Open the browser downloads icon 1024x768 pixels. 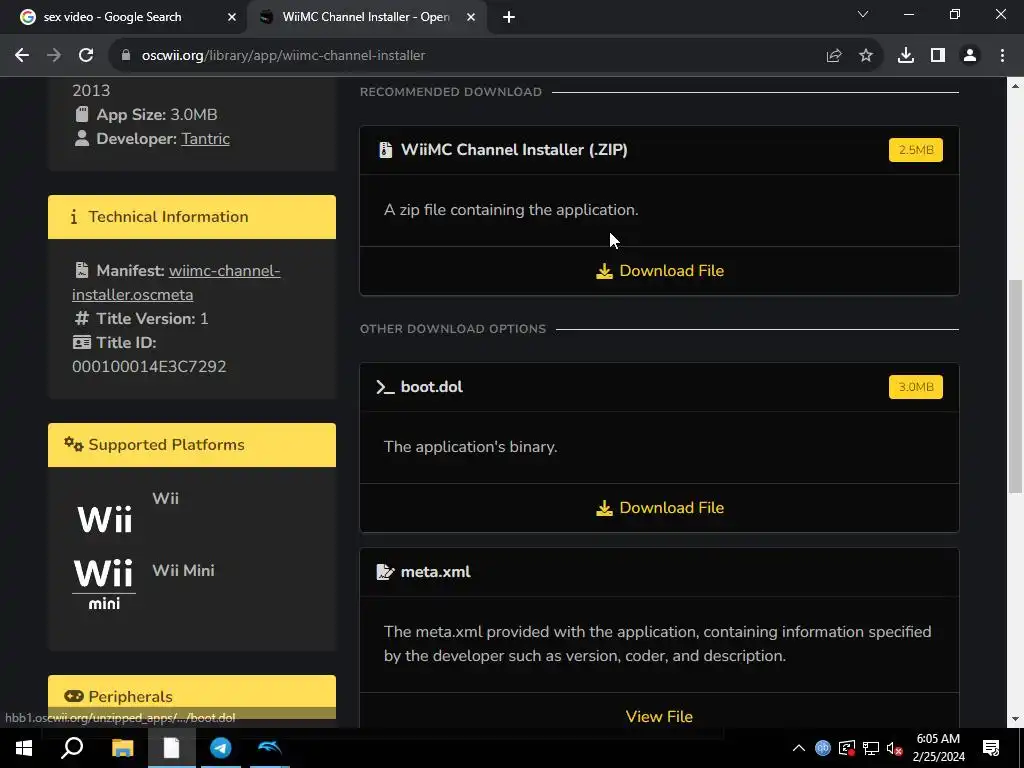906,56
